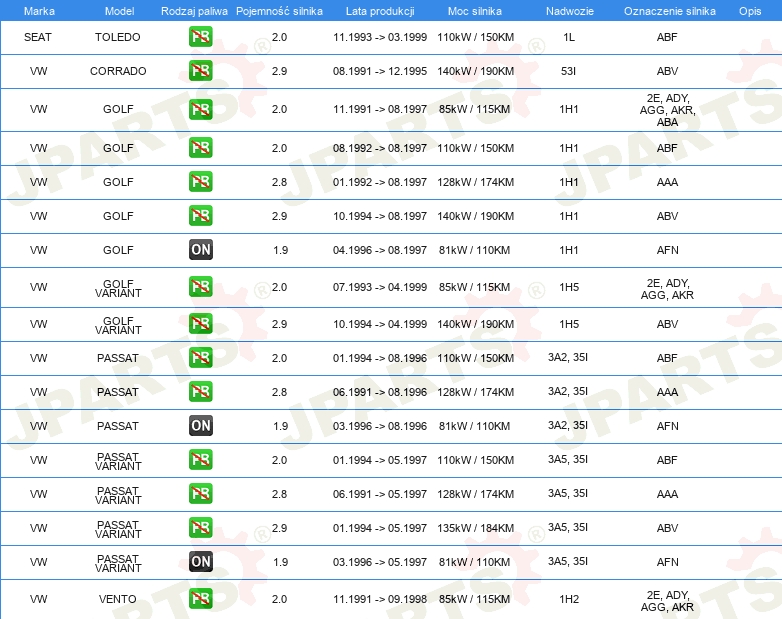Viewport: 782px width, 619px height.
Task: Click date range 03.1996 -> 08.1996
Action: (x=380, y=426)
